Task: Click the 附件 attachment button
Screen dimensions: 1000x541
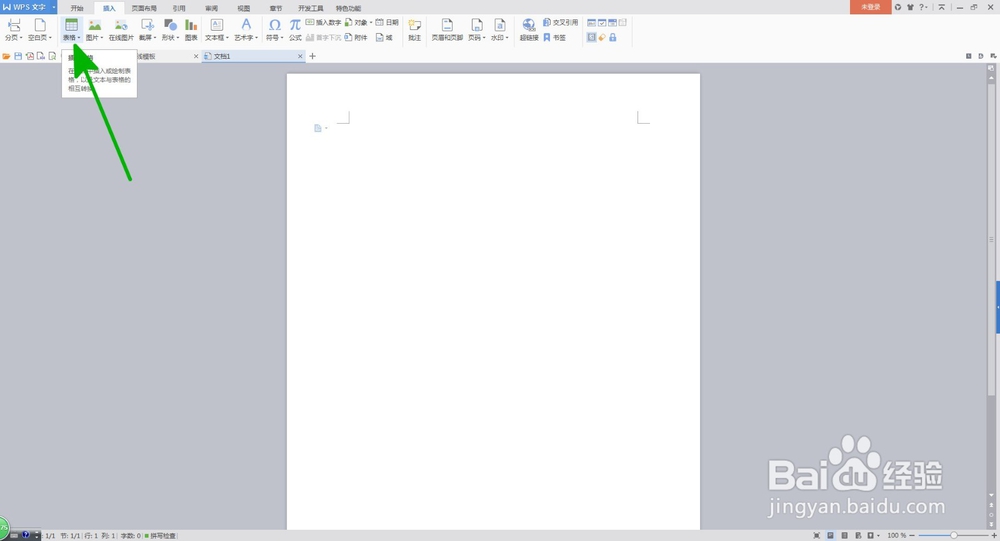Action: [356, 38]
